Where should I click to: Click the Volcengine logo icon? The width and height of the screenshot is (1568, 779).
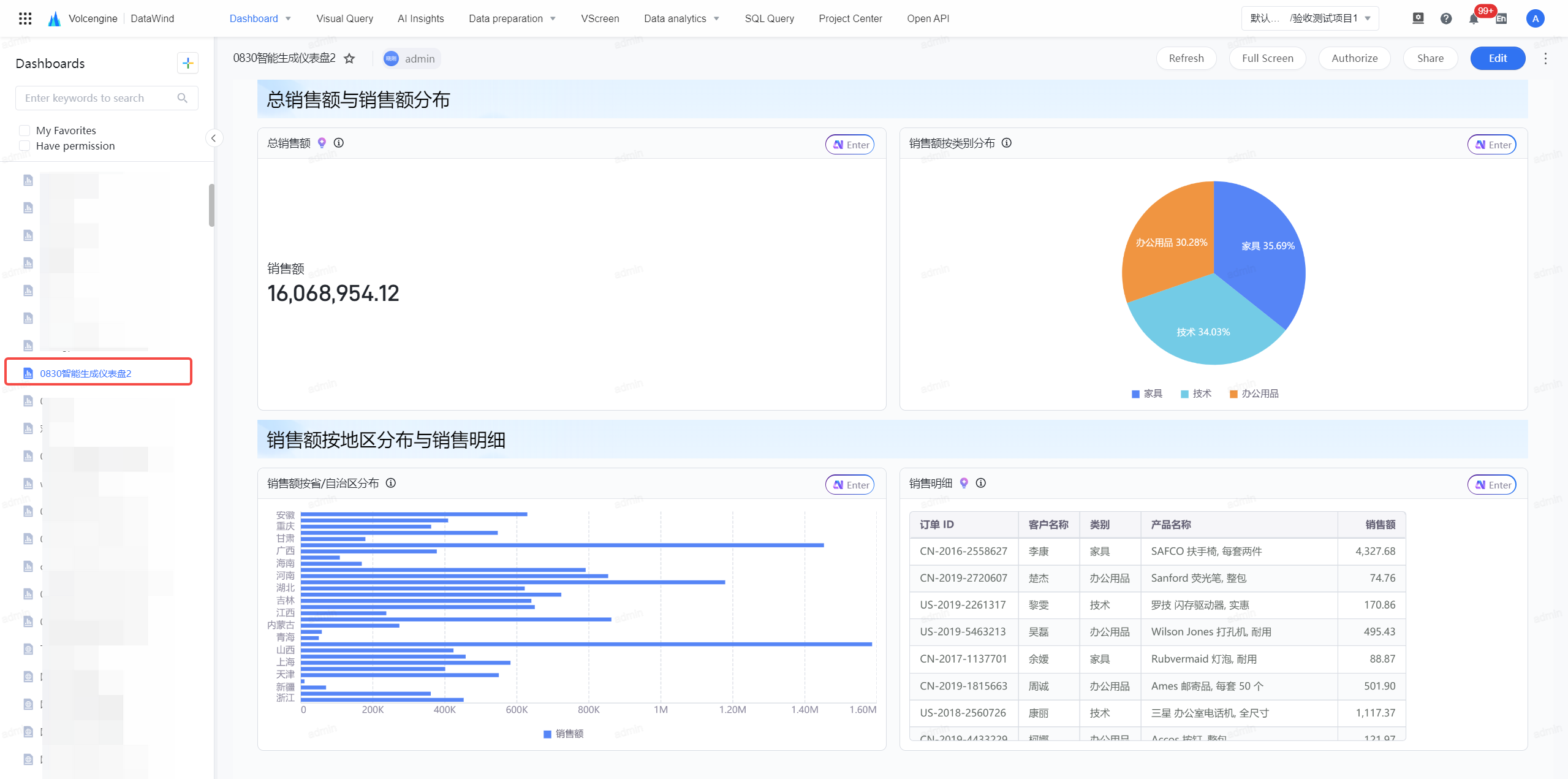pos(55,18)
